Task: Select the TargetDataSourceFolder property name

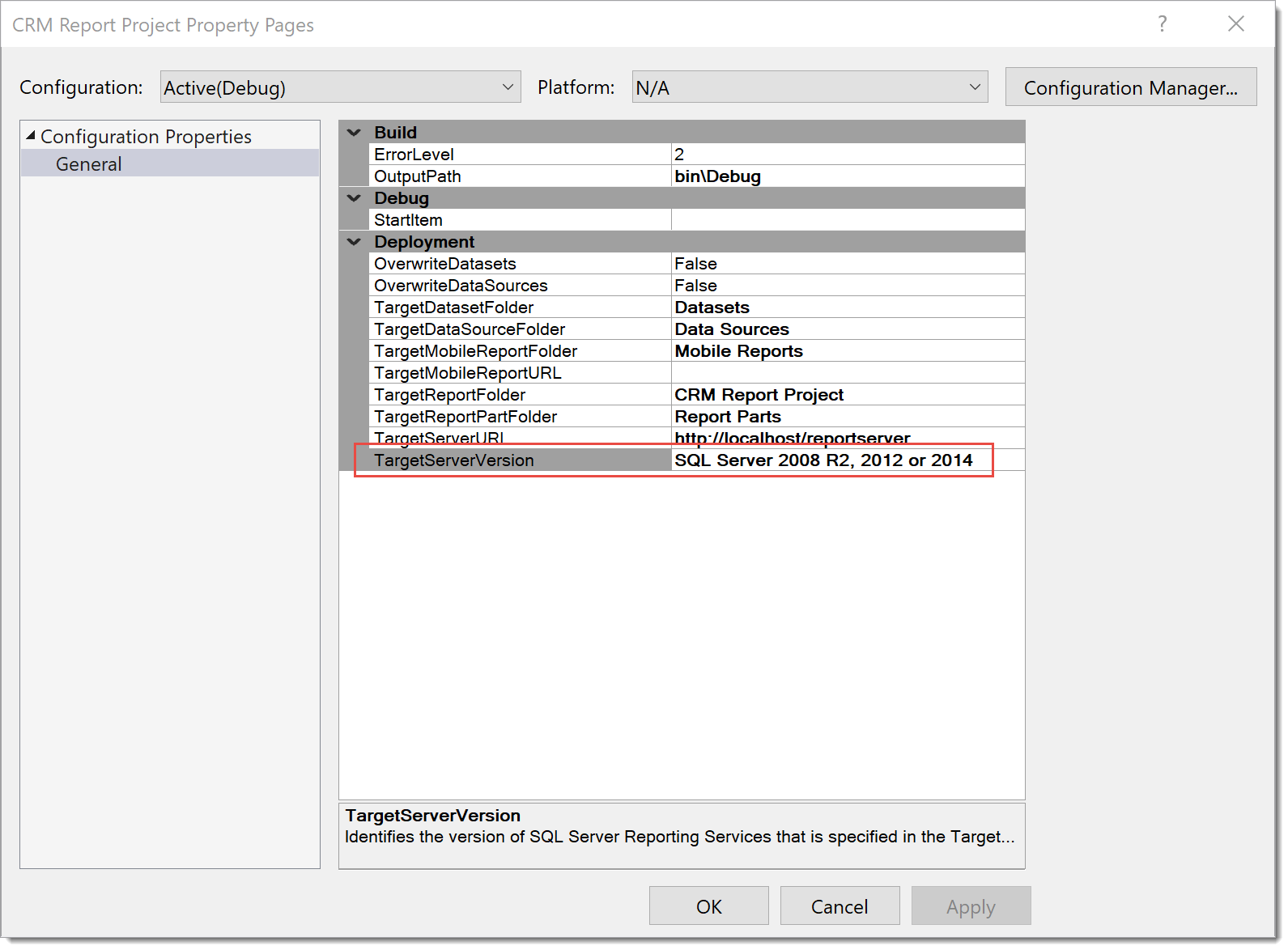Action: [521, 329]
